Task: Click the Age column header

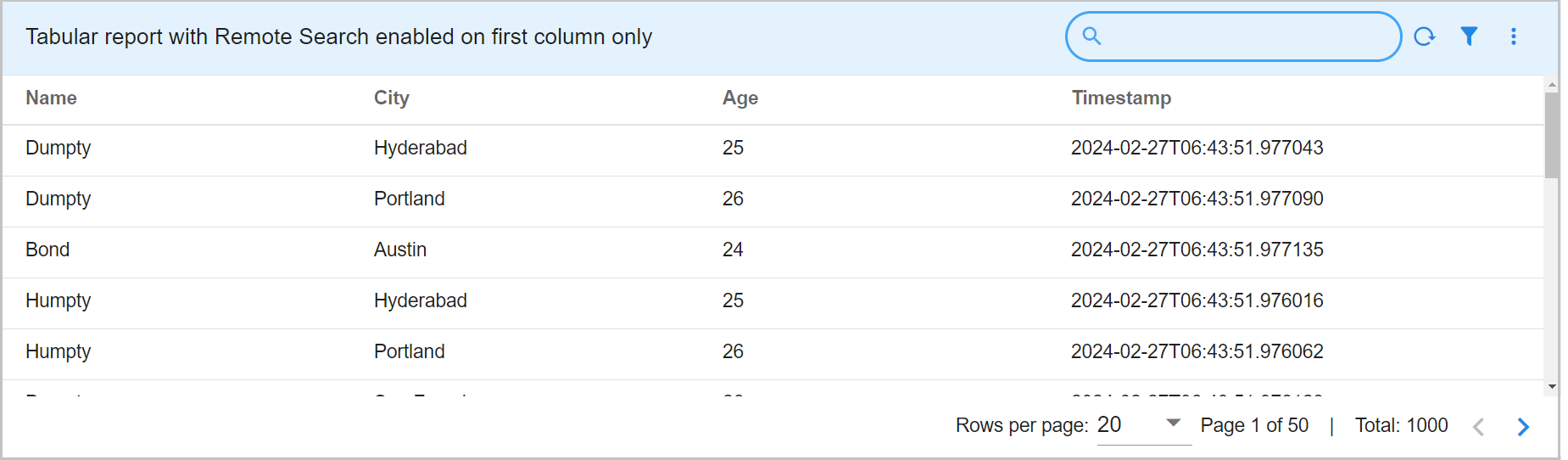Action: pyautogui.click(x=740, y=98)
